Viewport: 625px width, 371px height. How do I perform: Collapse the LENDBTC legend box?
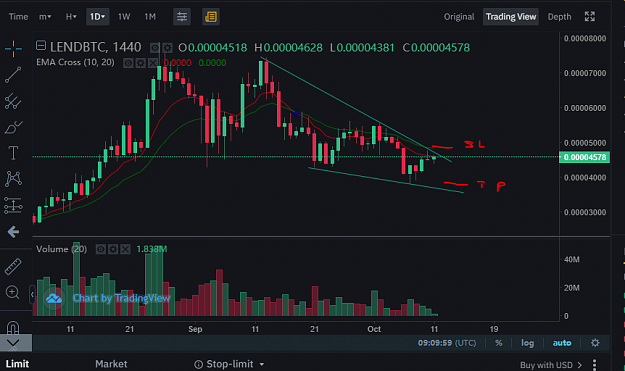click(41, 46)
